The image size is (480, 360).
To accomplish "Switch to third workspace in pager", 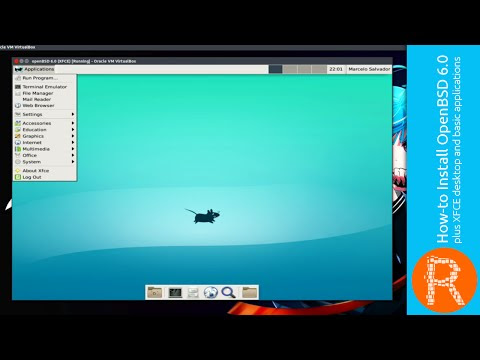I will pos(305,69).
